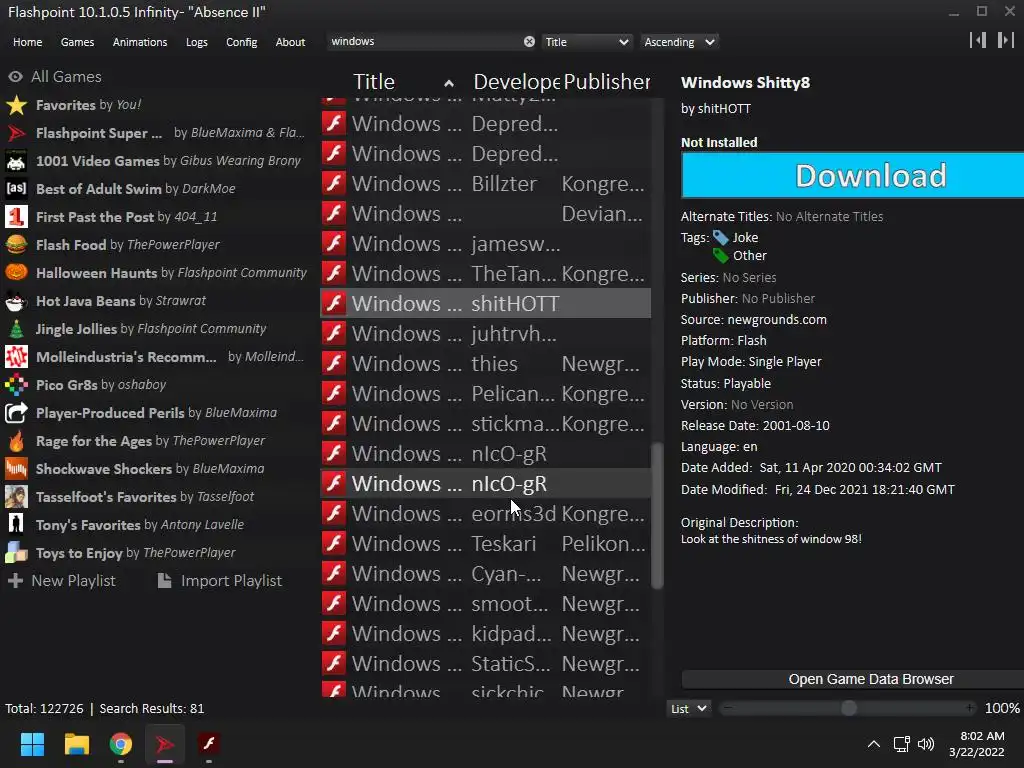Viewport: 1024px width, 768px height.
Task: Open File Explorer from taskbar
Action: click(76, 744)
